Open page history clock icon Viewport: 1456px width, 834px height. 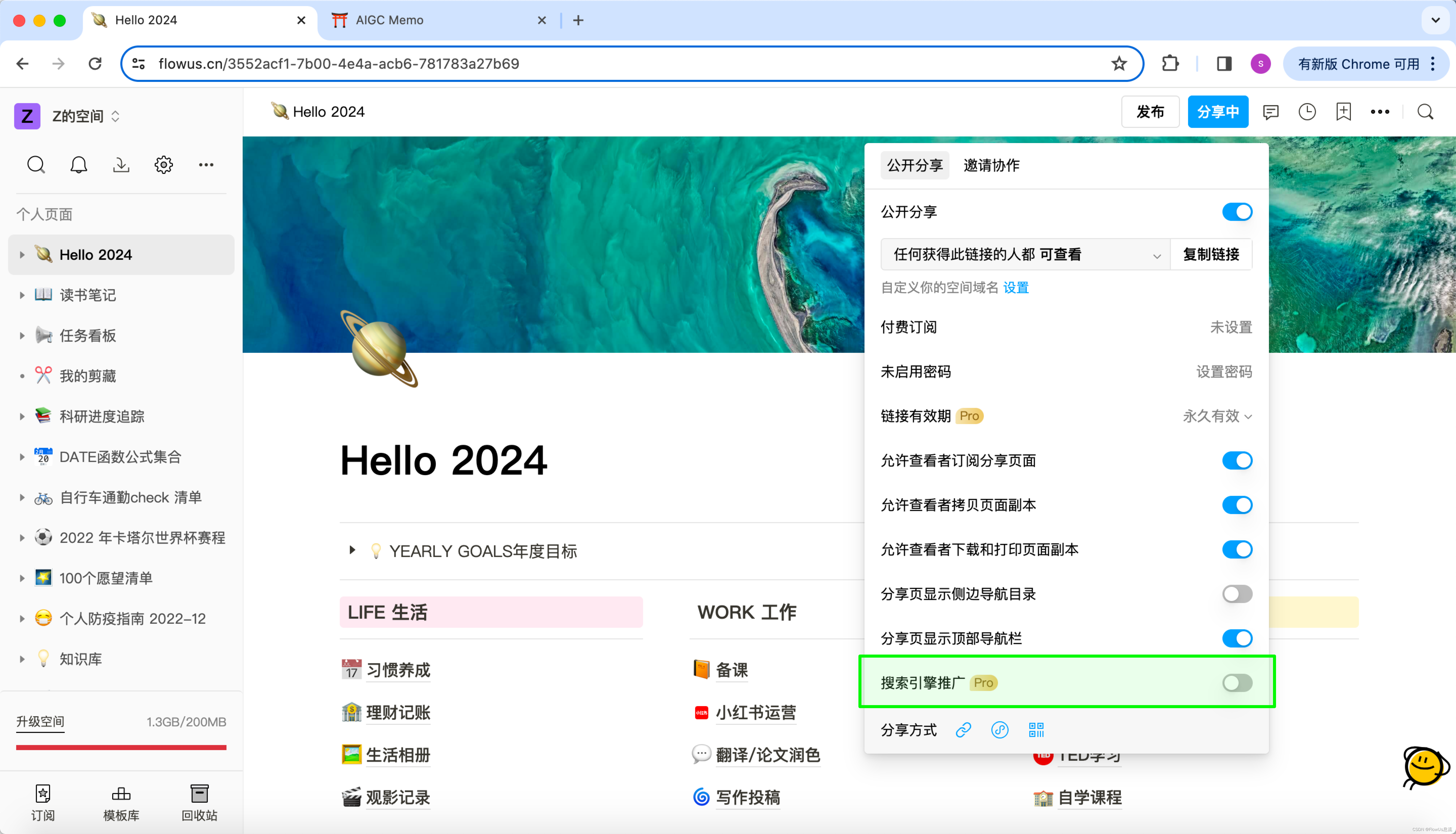pyautogui.click(x=1307, y=112)
